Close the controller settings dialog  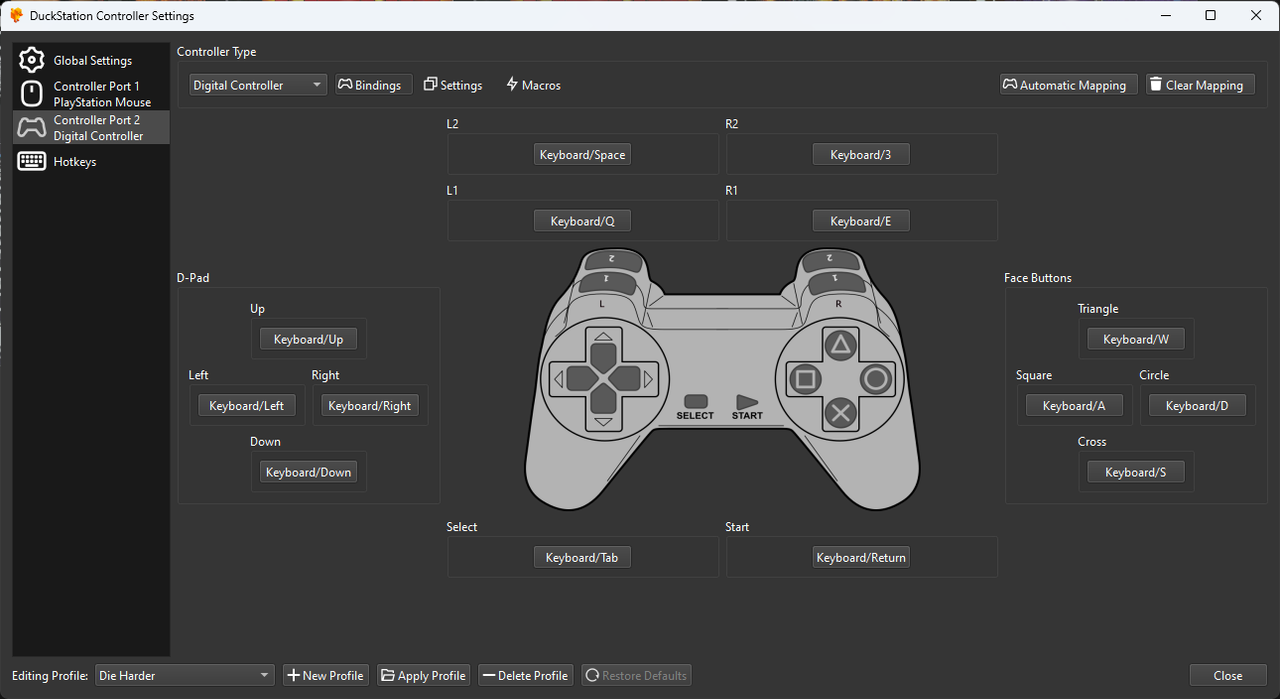[1228, 675]
